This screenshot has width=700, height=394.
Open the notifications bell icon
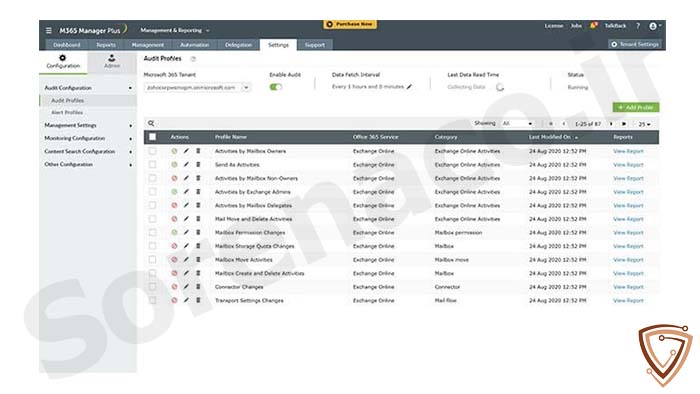[x=593, y=26]
